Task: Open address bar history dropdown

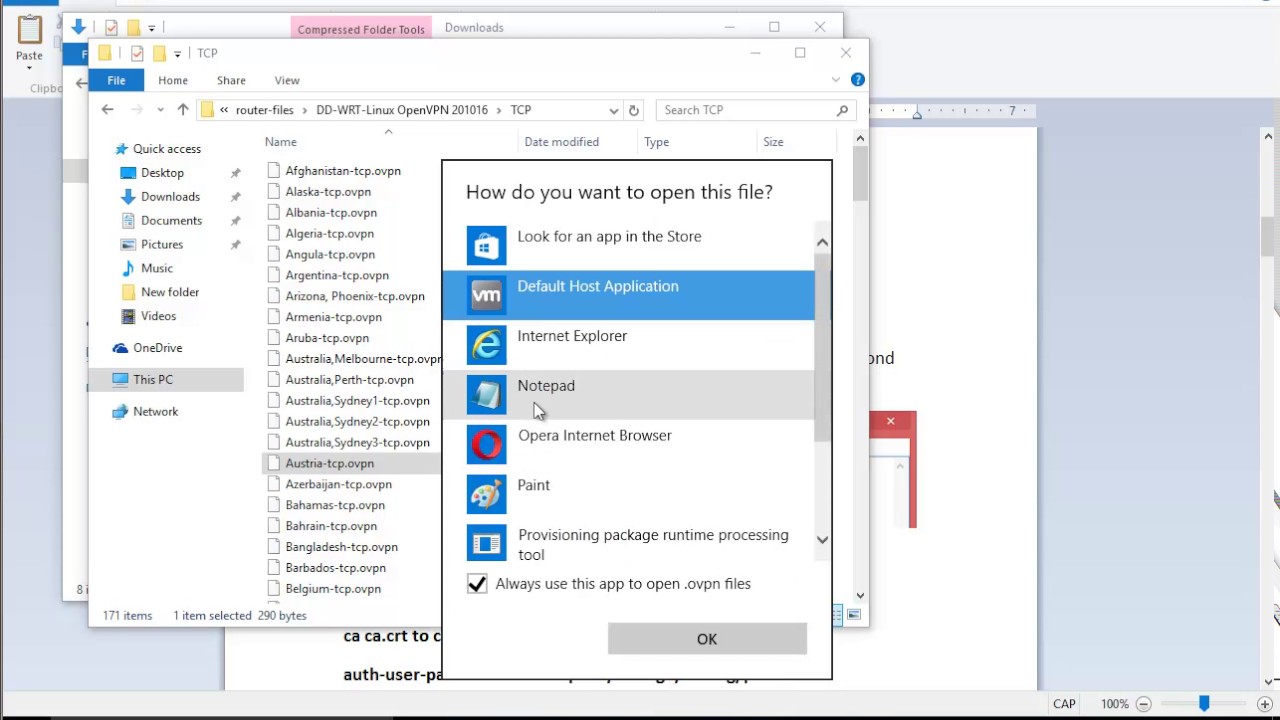Action: coord(613,110)
